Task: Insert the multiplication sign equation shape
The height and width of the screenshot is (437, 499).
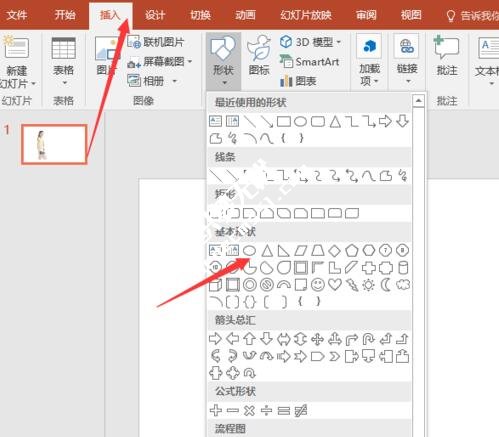Action: click(x=249, y=410)
